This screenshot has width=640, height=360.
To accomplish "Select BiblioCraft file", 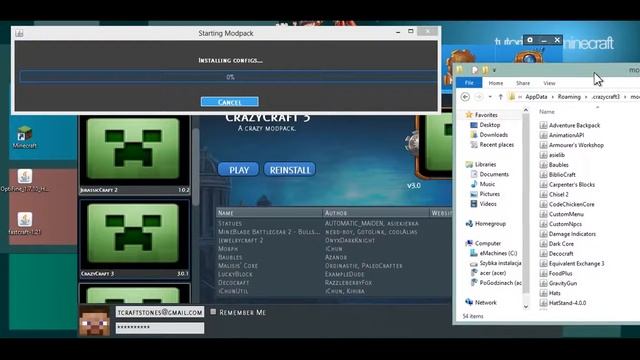I will coord(558,175).
